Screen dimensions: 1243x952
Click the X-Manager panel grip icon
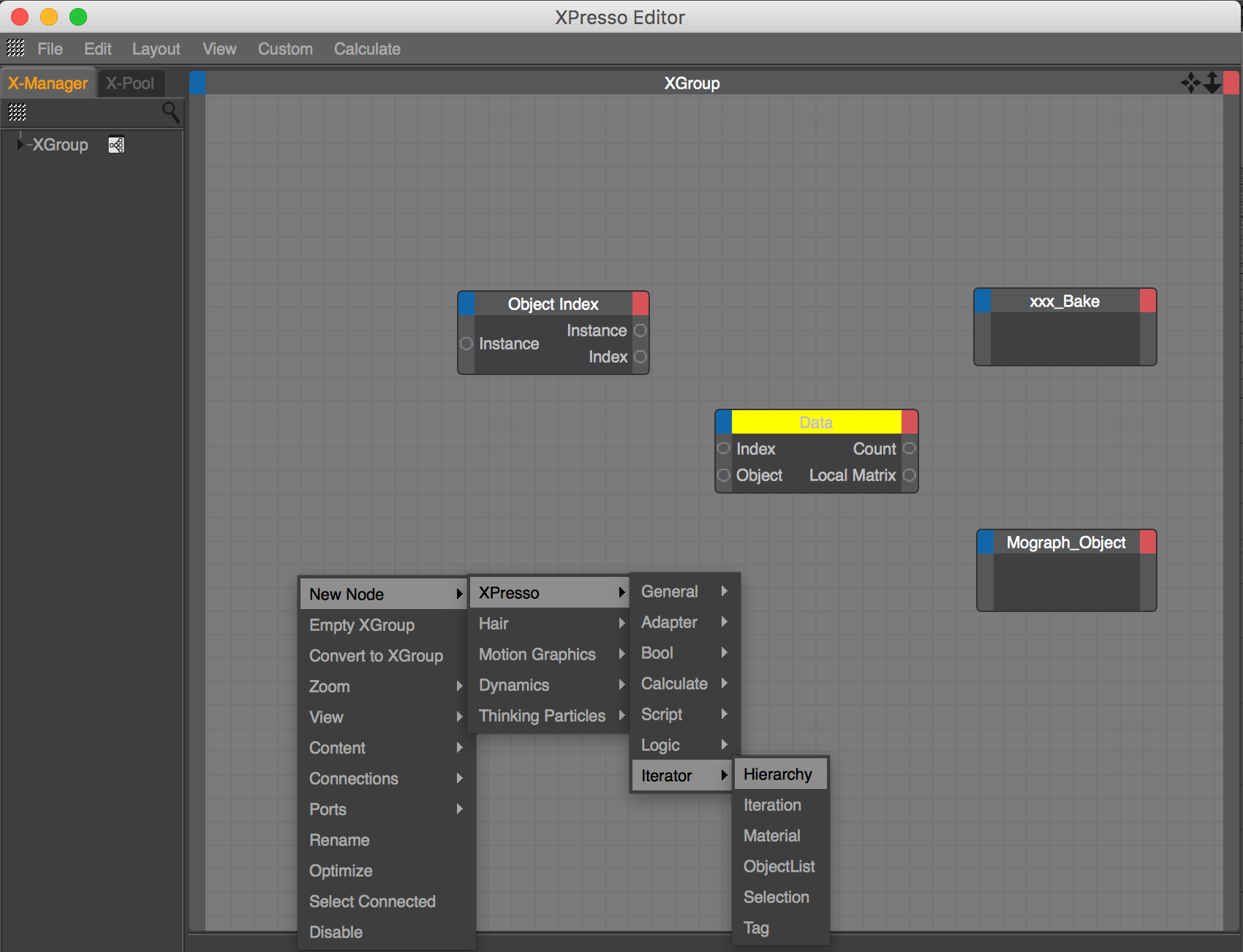pos(18,113)
